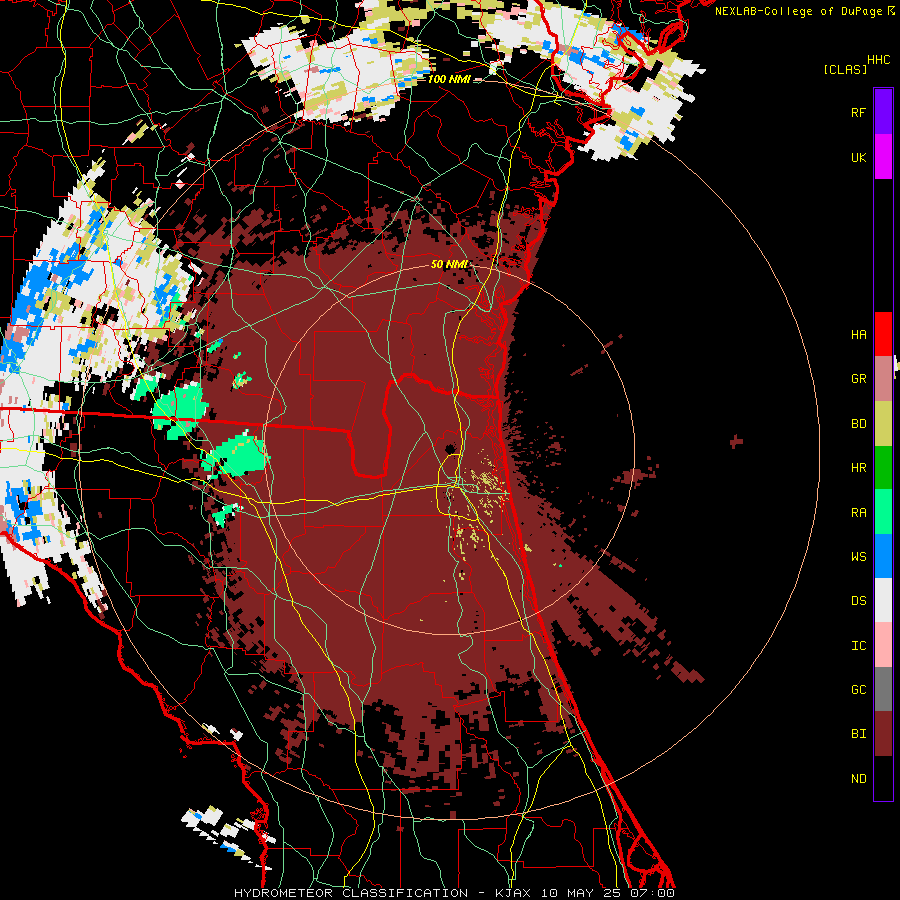Viewport: 900px width, 900px height.
Task: Click the BI legend label
Action: (x=858, y=734)
